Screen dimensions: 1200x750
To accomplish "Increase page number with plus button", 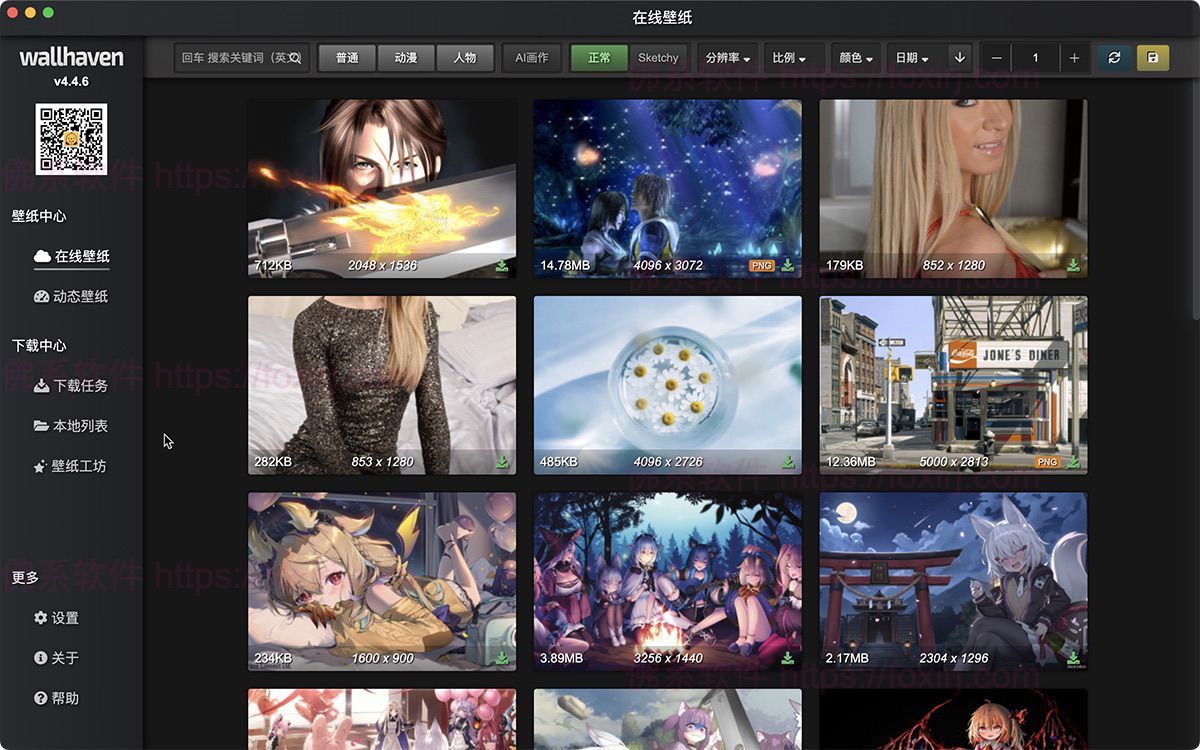I will 1074,58.
